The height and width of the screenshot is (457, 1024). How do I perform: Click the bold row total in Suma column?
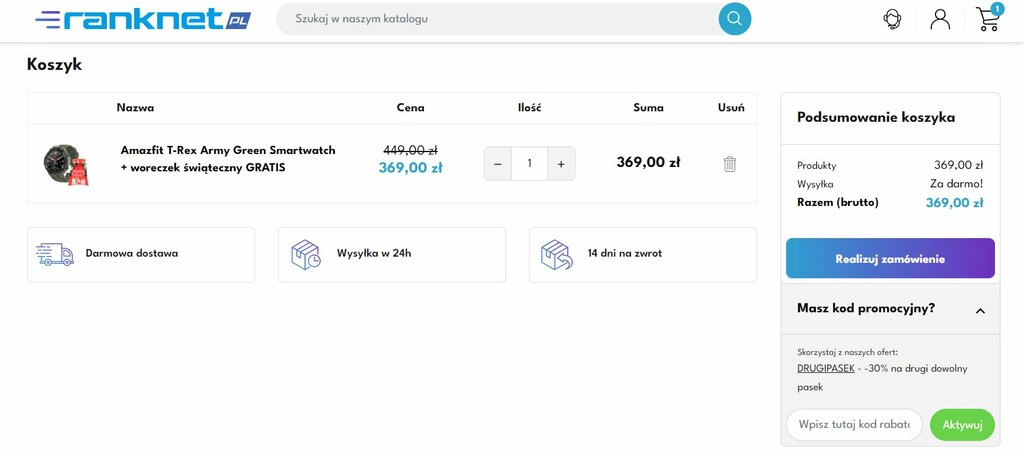[x=648, y=162]
